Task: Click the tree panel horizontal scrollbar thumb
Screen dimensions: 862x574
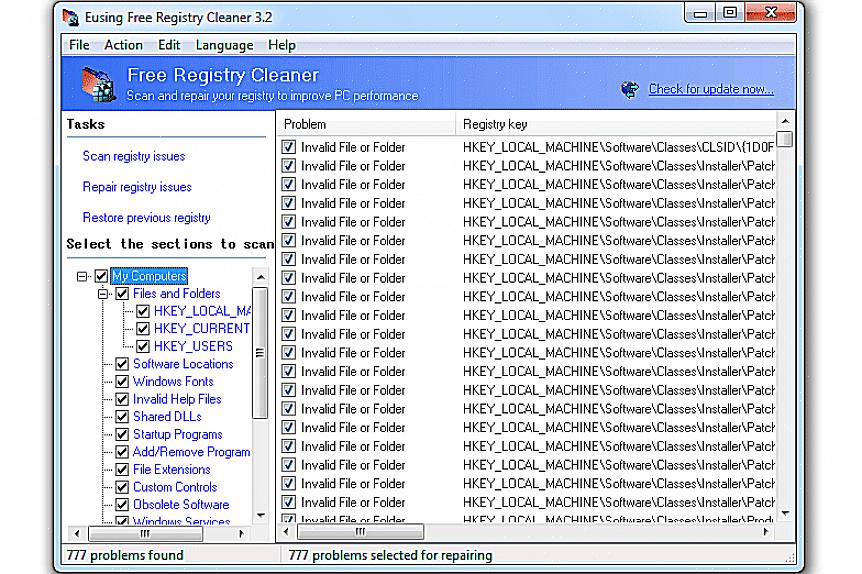Action: 145,534
